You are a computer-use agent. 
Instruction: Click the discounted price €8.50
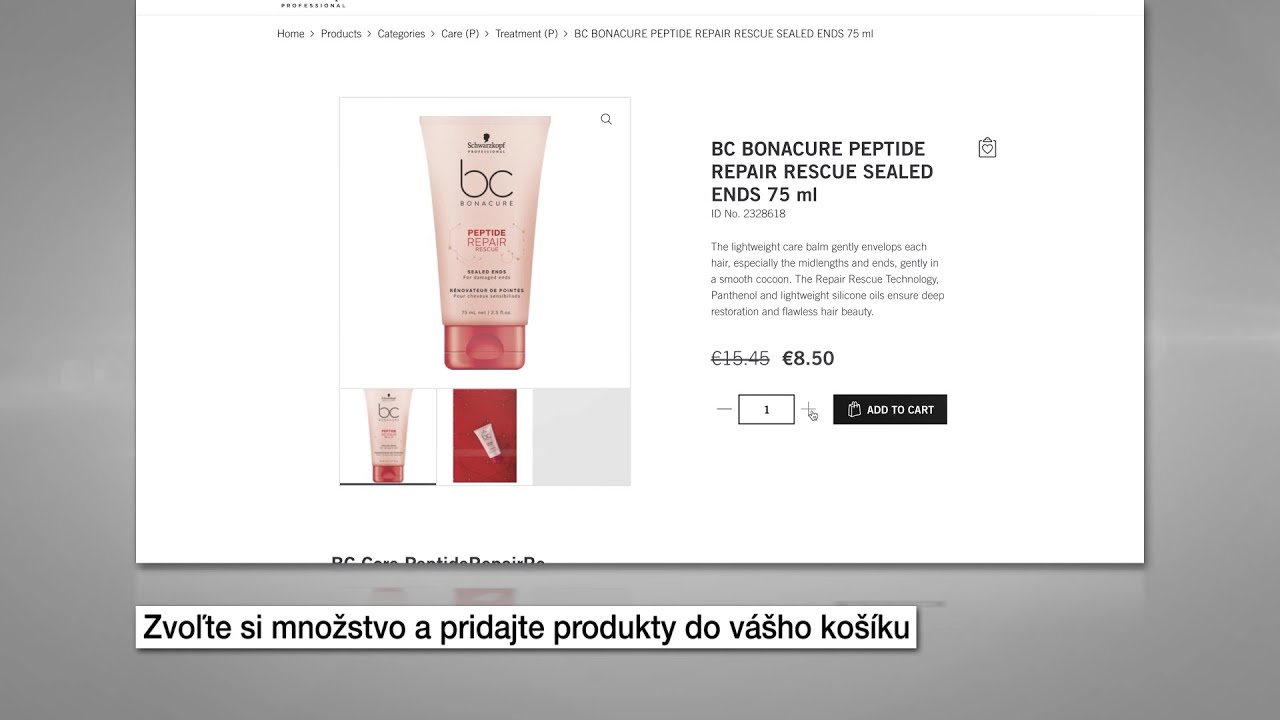808,358
